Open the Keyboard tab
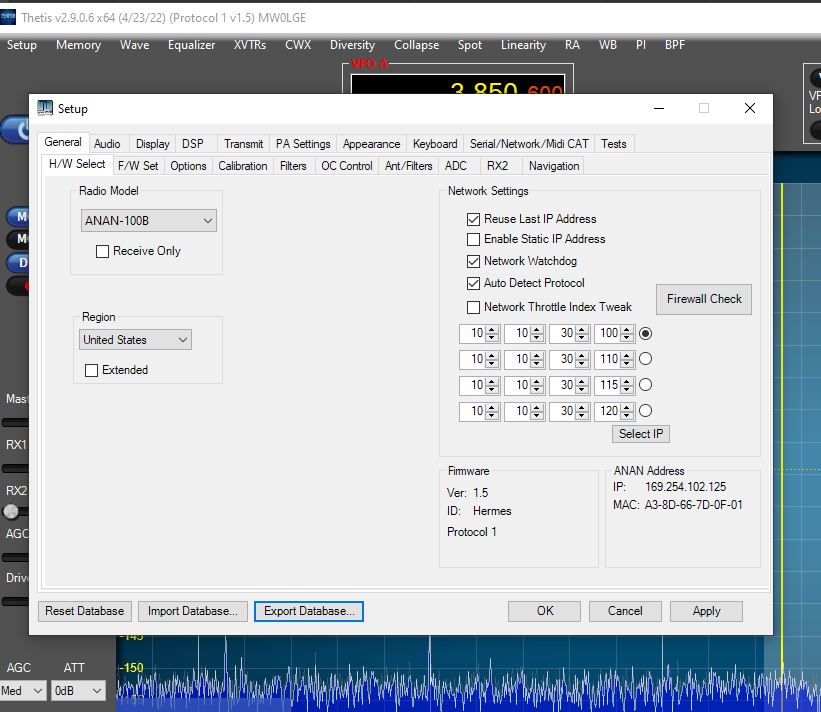This screenshot has width=821, height=712. 435,144
